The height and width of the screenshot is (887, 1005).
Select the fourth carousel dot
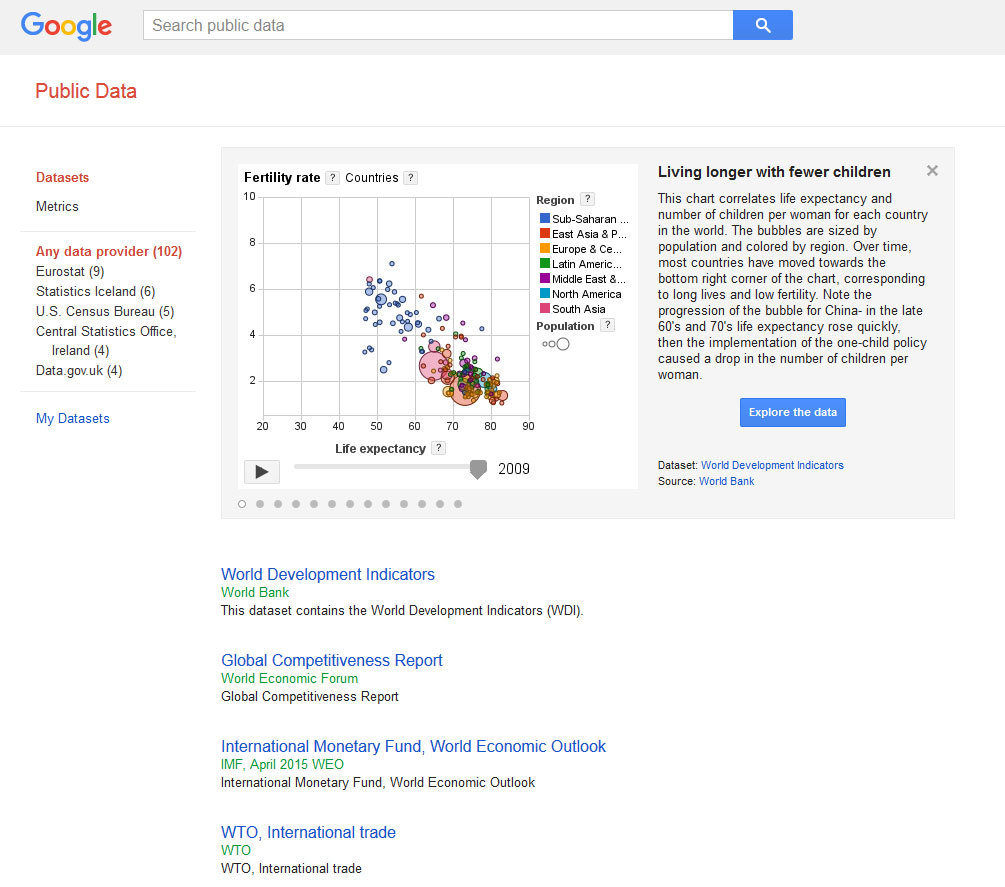coord(295,504)
